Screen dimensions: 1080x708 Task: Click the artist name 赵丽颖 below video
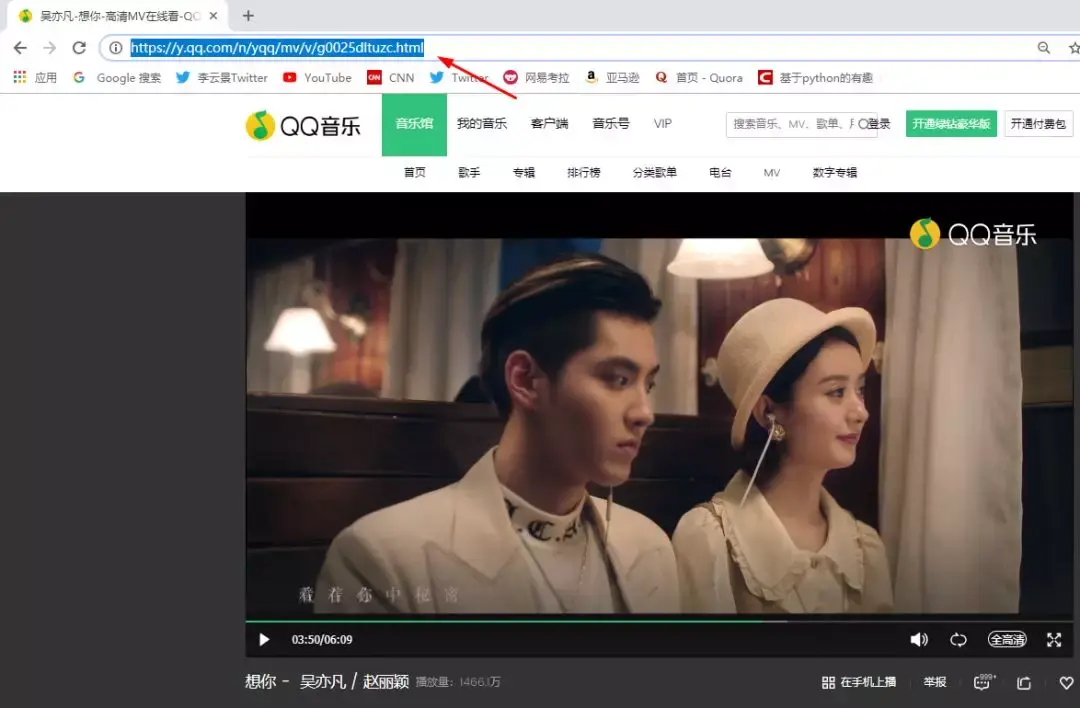click(386, 682)
